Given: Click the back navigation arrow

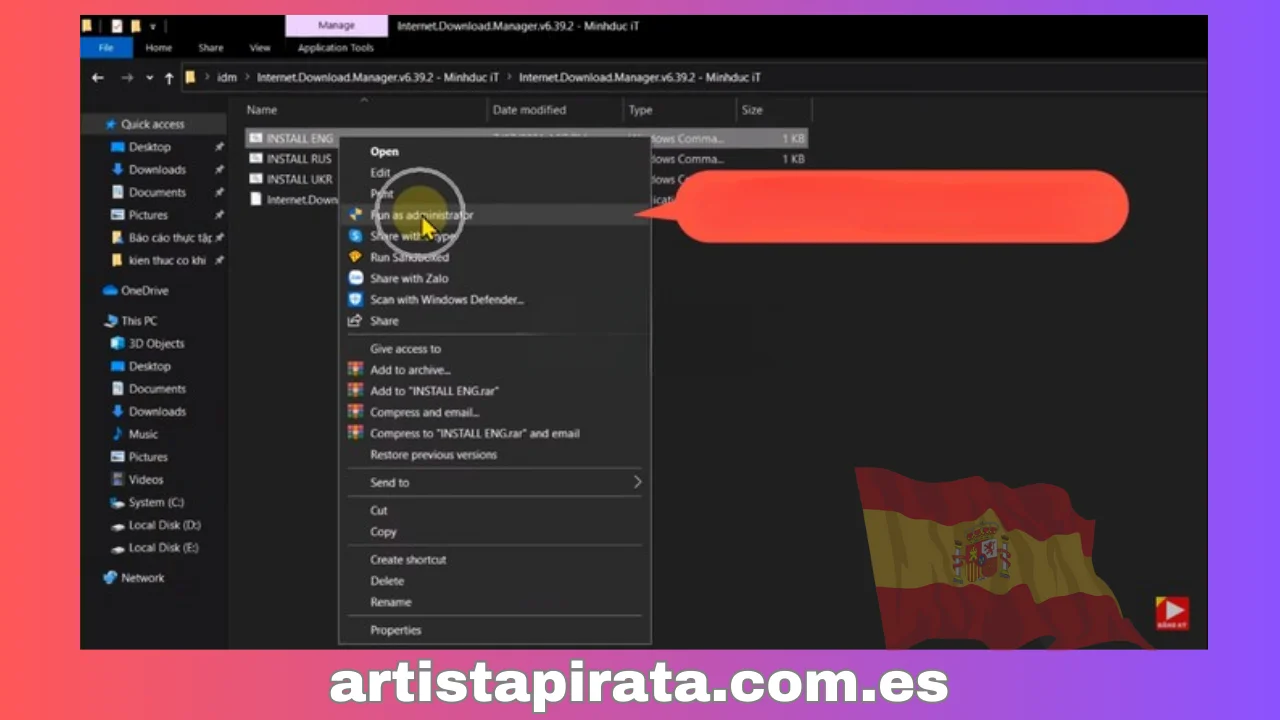Looking at the screenshot, I should coord(97,78).
